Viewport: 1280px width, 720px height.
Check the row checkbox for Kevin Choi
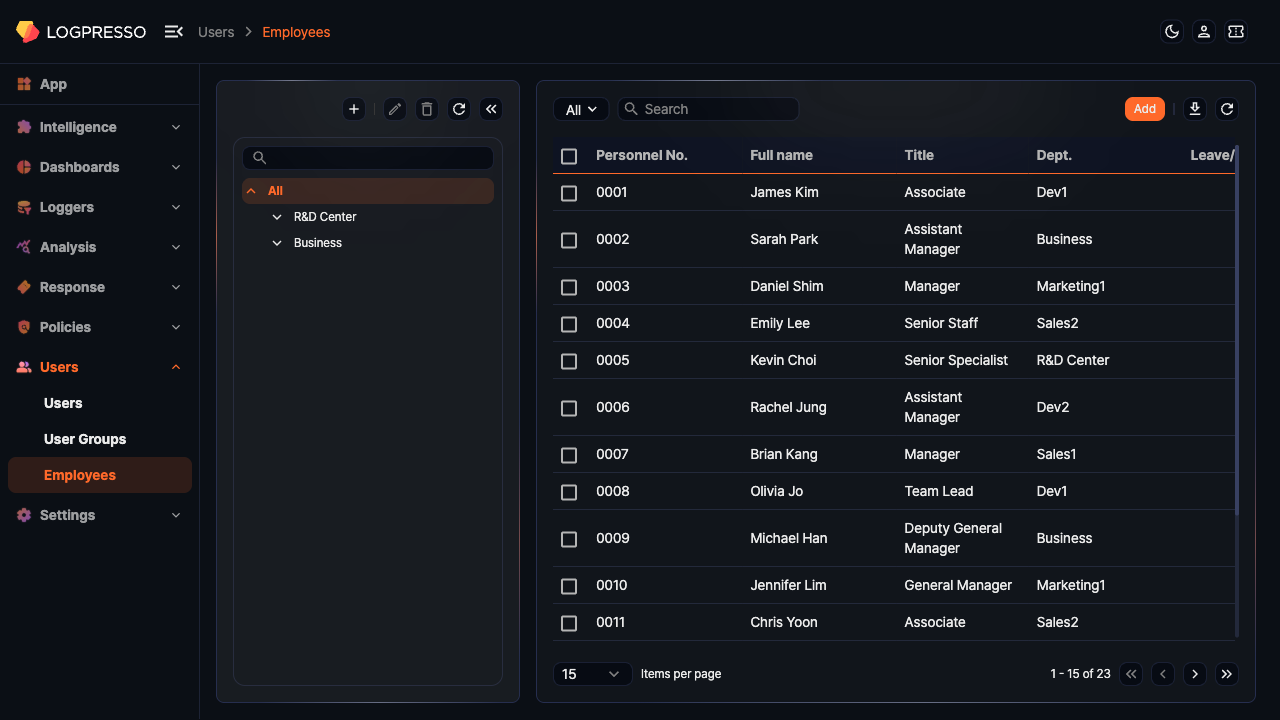pyautogui.click(x=569, y=361)
